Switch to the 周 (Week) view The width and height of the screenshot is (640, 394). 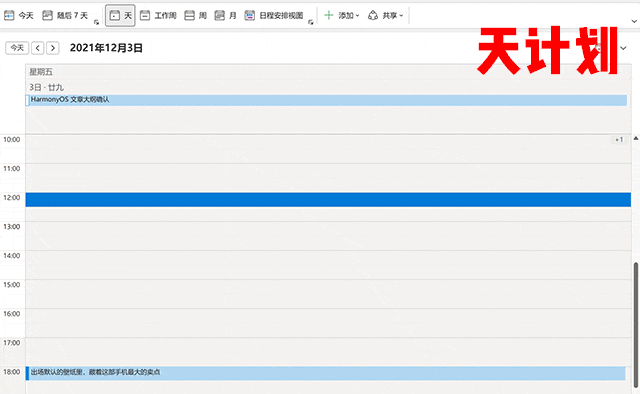(x=196, y=16)
